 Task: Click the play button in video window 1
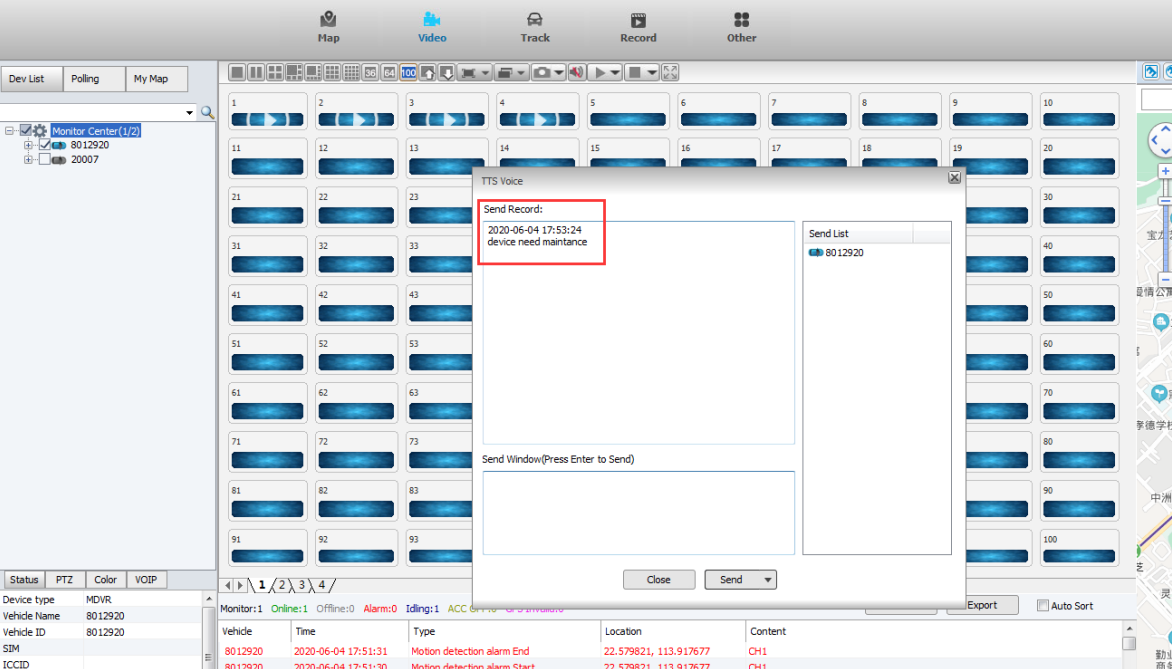click(268, 120)
